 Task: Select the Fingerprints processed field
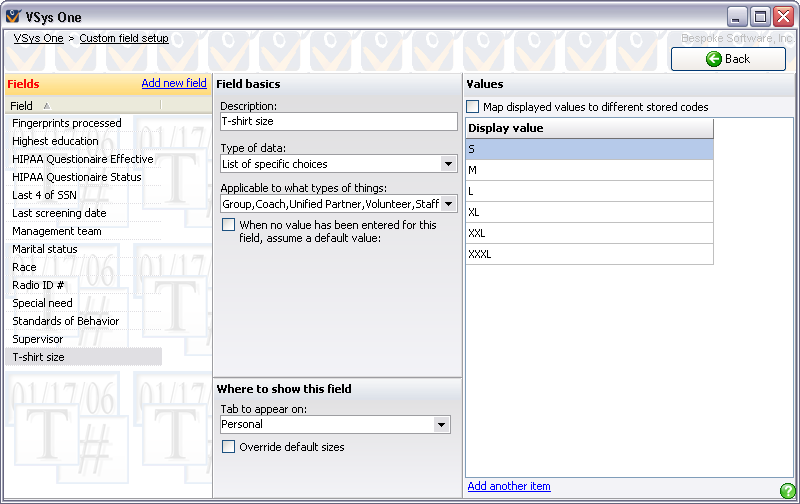(x=84, y=123)
